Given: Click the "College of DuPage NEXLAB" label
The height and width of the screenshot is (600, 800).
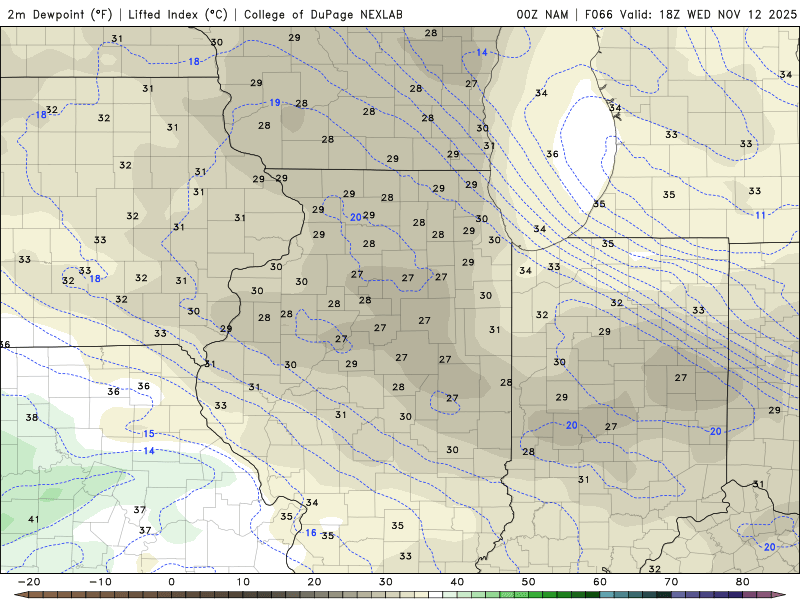Looking at the screenshot, I should 323,14.
